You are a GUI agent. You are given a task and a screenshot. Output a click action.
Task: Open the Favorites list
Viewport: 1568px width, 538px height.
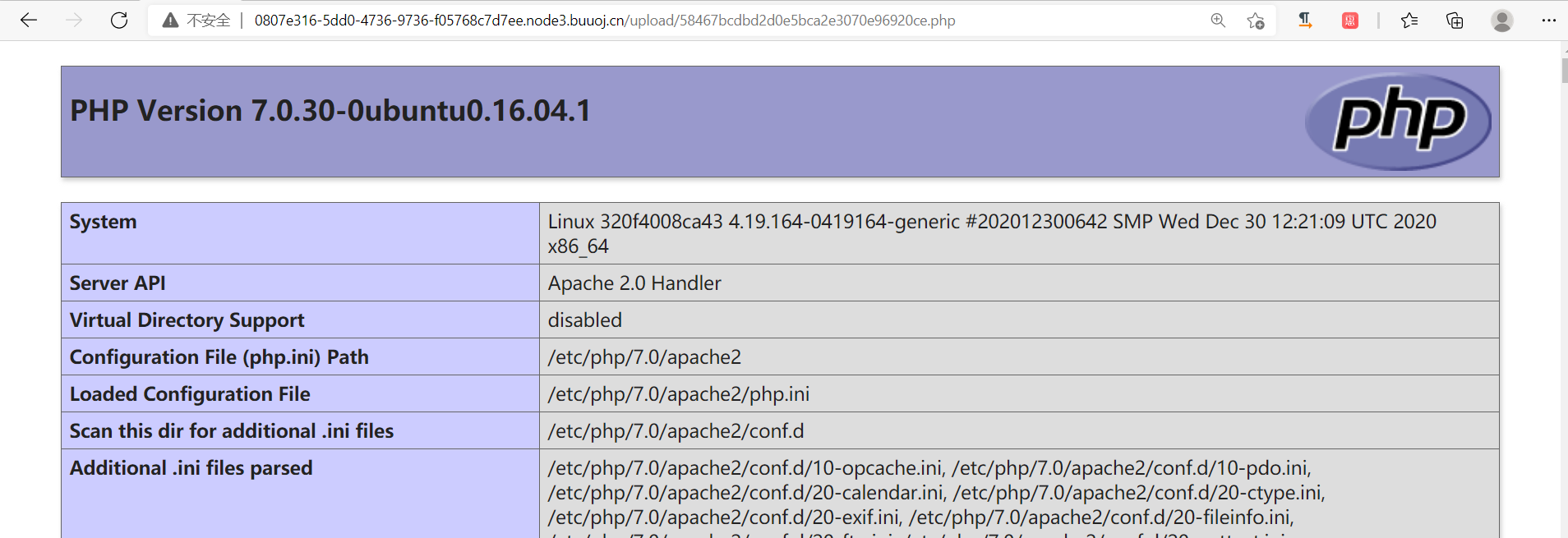point(1409,21)
